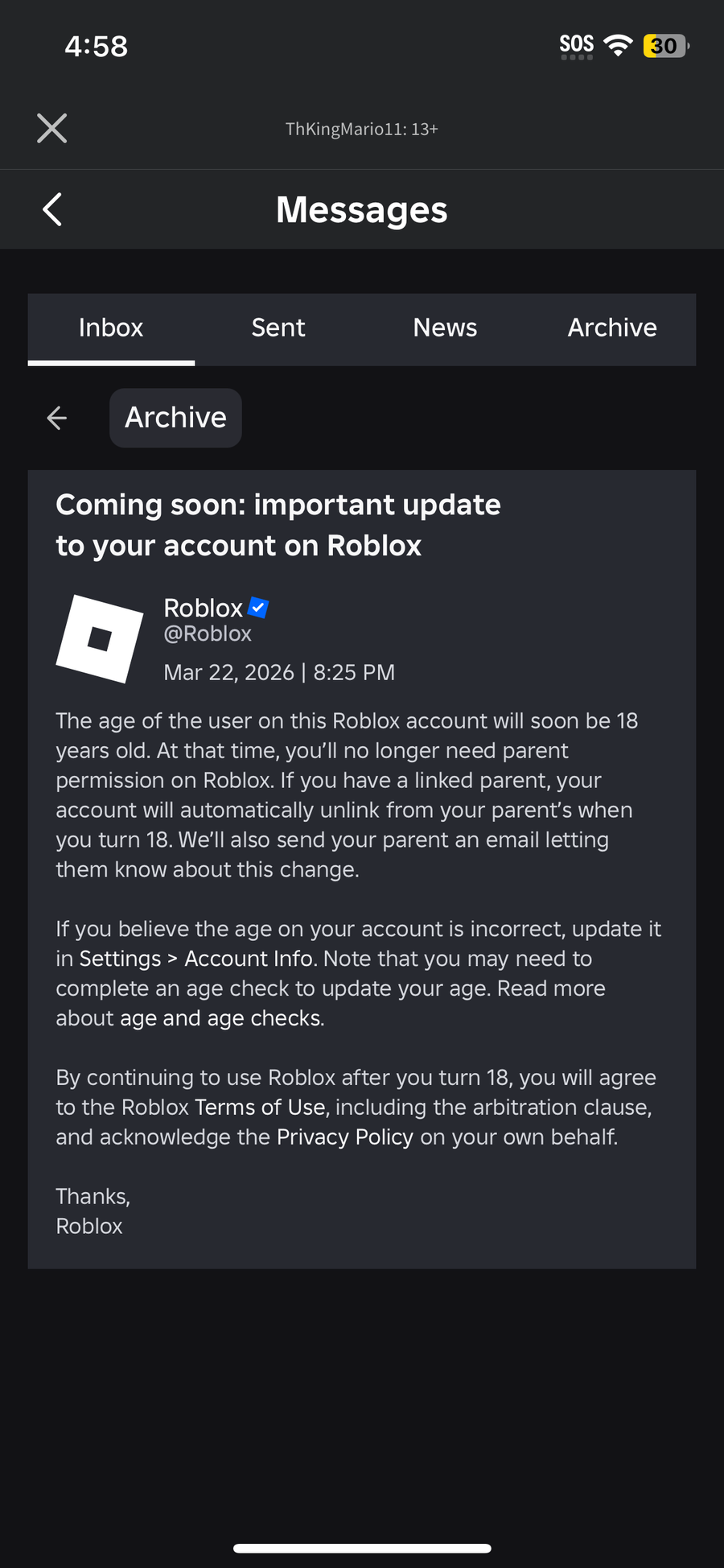Open the "age and age checks" link

220,1018
